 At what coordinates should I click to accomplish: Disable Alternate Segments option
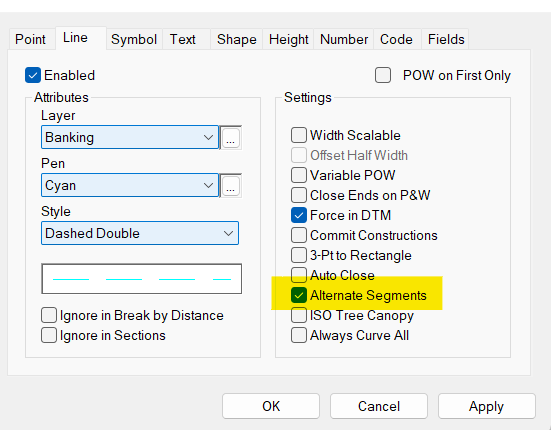(299, 295)
